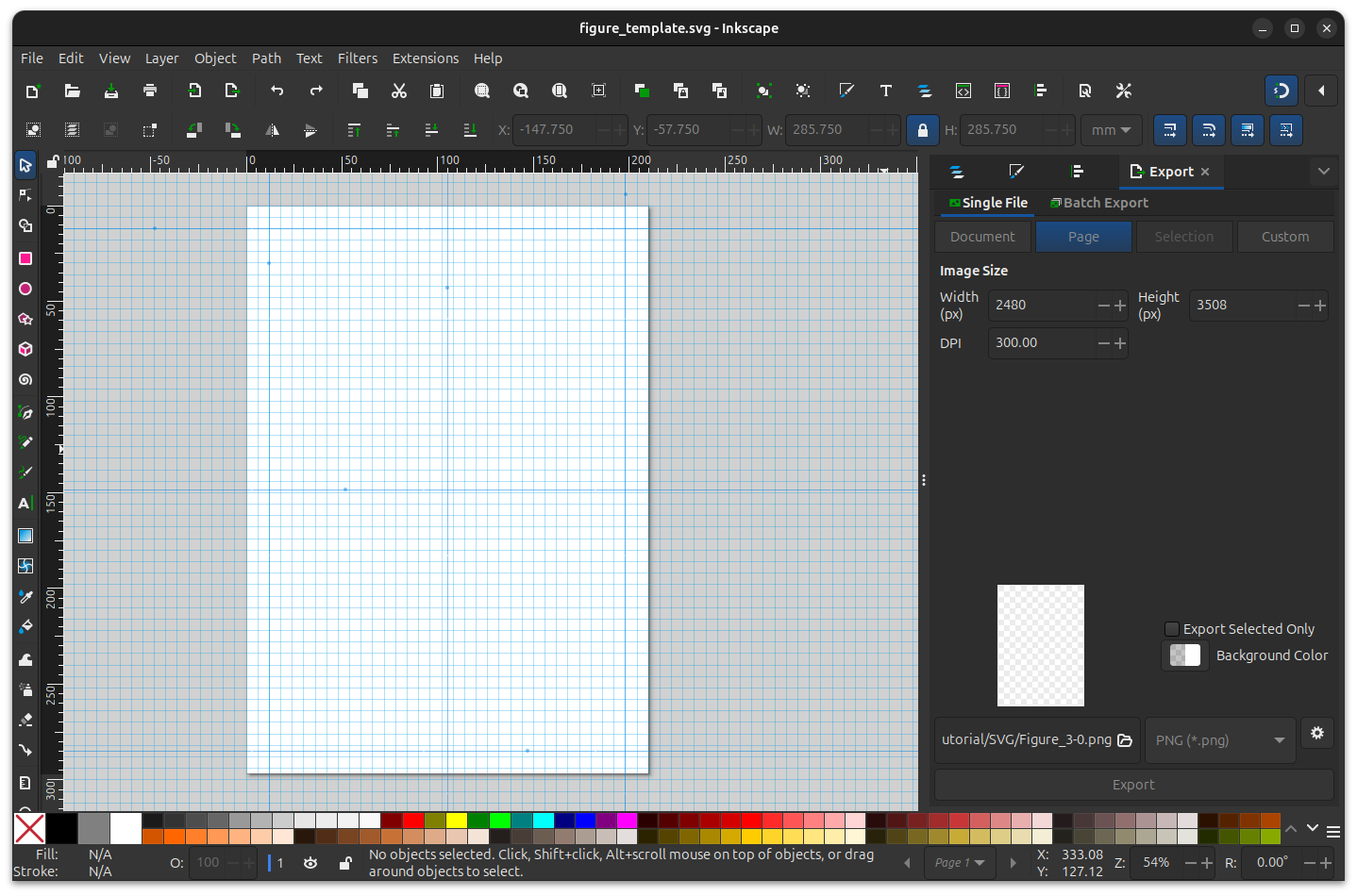The image size is (1357, 896).
Task: Select the Ellipse tool in the toolbox
Action: (x=25, y=289)
